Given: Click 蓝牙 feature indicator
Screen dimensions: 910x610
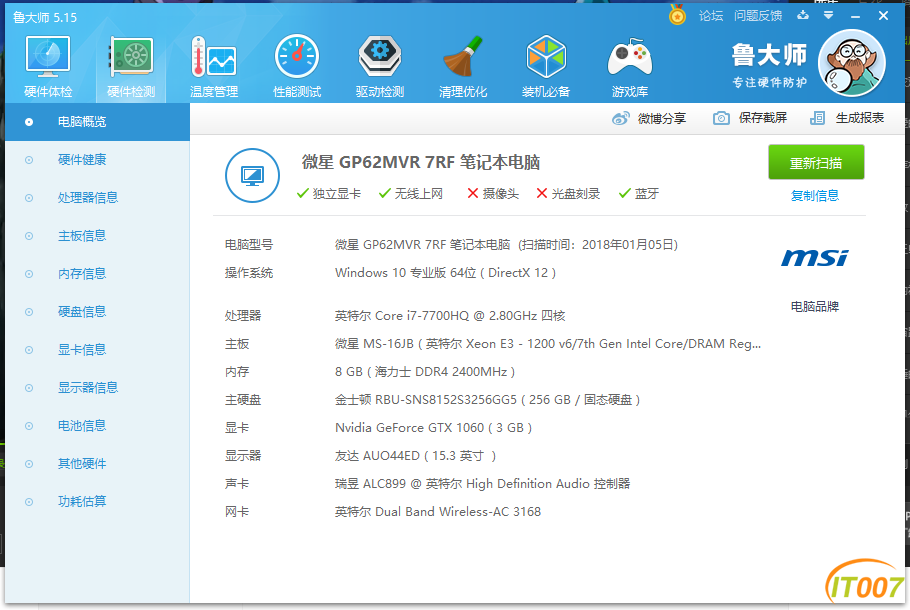Looking at the screenshot, I should tap(638, 193).
